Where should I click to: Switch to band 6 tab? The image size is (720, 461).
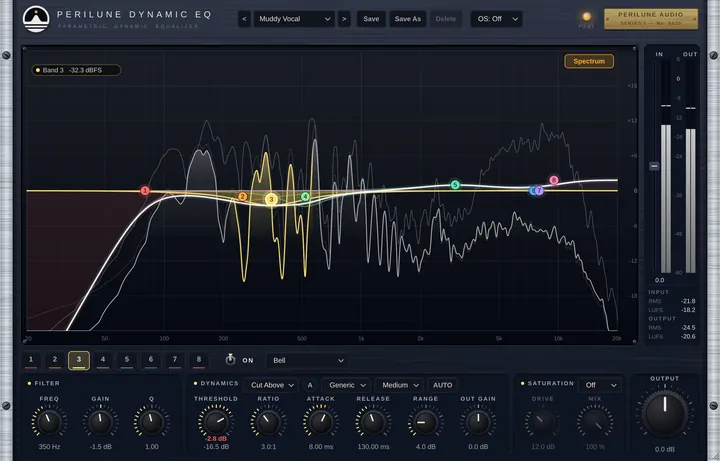(151, 360)
